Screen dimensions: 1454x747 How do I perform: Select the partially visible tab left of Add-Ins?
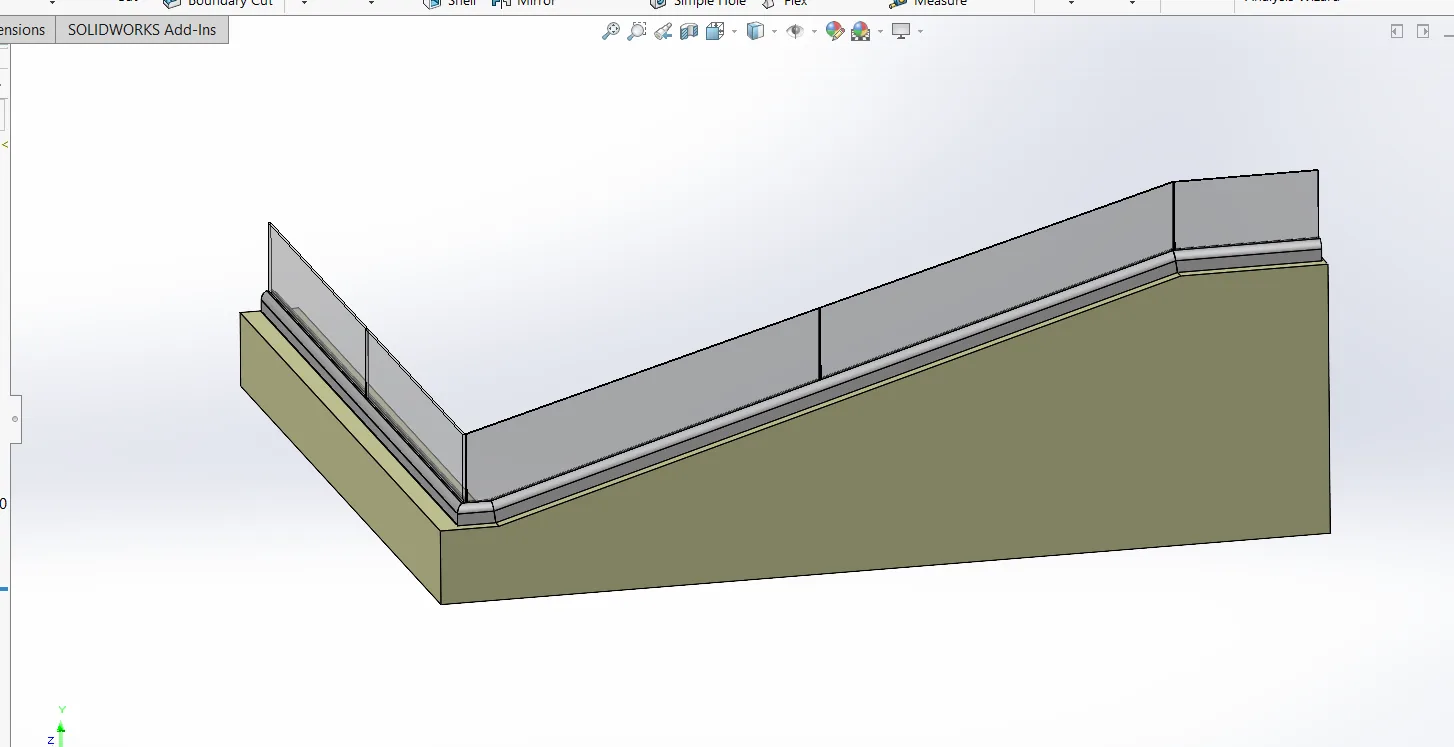click(x=23, y=30)
